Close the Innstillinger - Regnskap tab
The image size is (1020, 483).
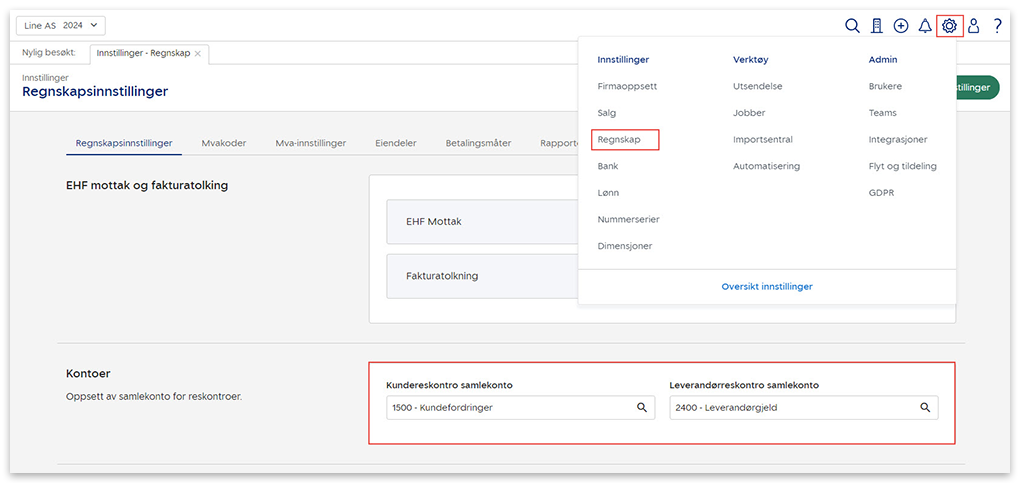coord(198,53)
